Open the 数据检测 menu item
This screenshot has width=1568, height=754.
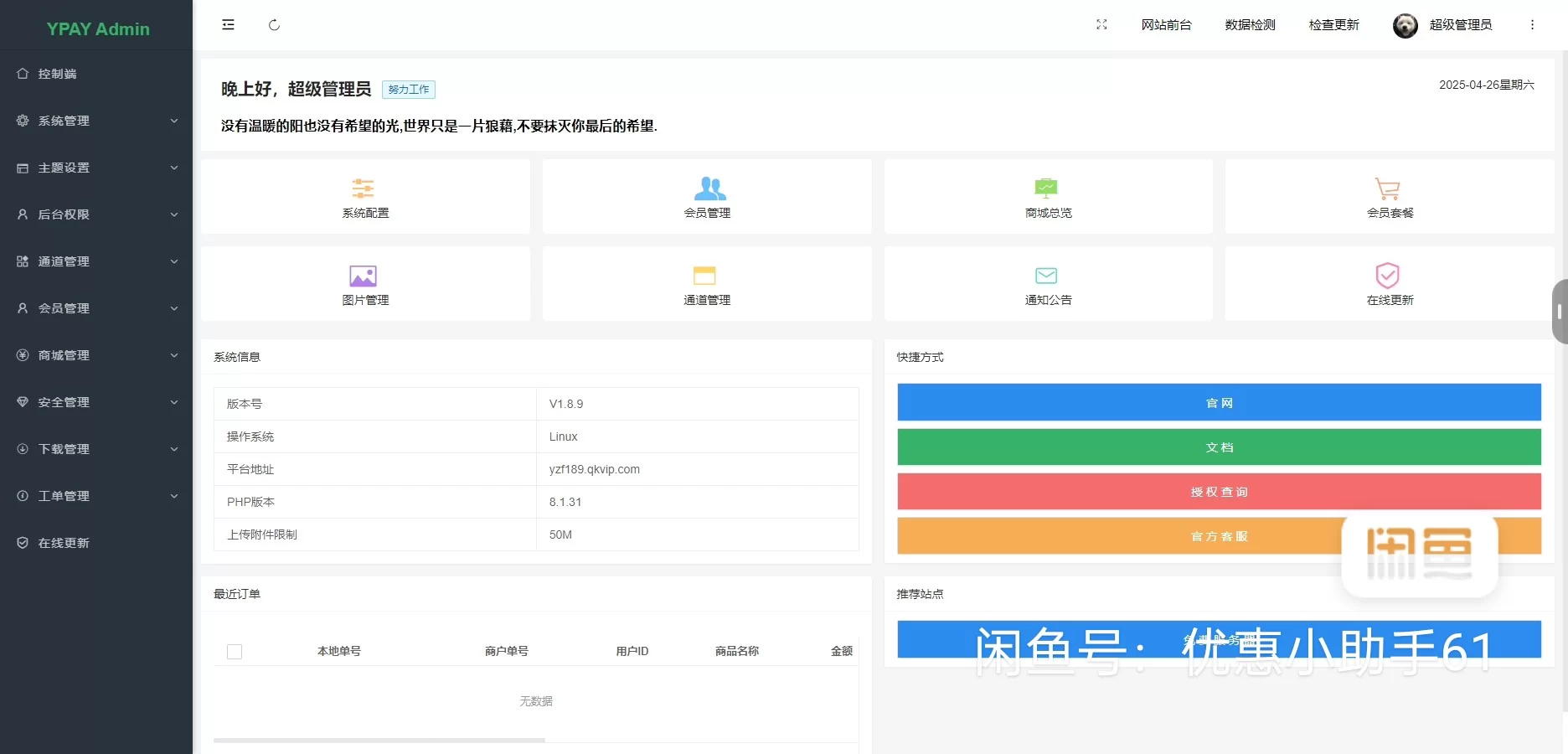[x=1249, y=24]
